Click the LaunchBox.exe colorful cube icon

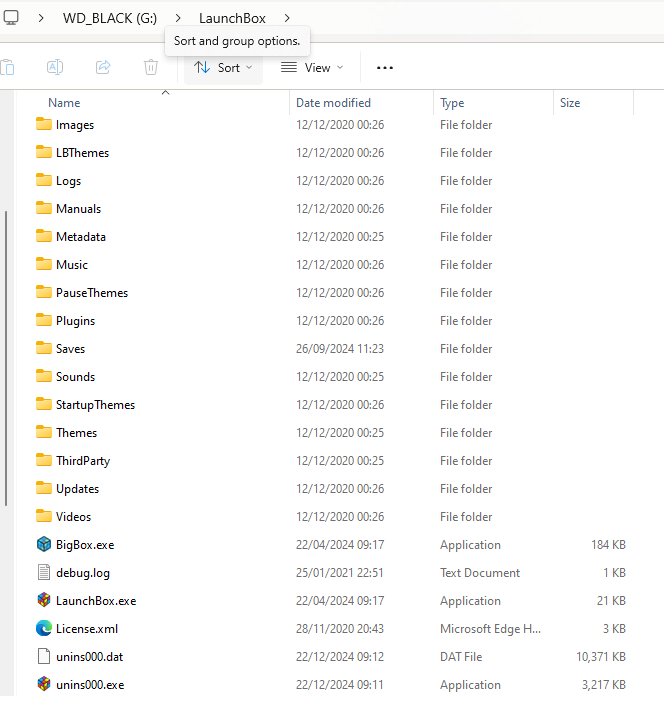44,600
